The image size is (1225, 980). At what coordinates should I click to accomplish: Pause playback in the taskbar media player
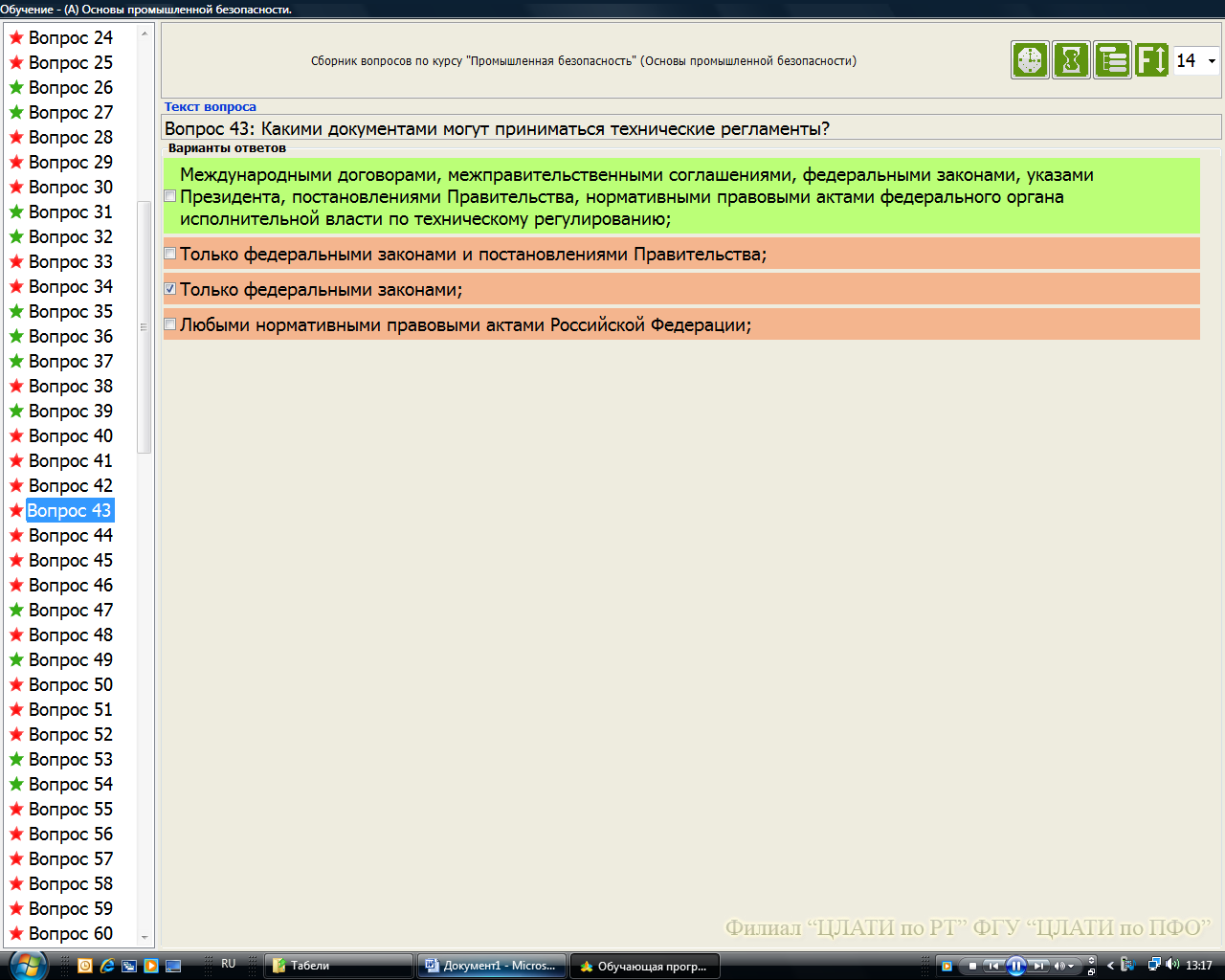pos(1016,966)
